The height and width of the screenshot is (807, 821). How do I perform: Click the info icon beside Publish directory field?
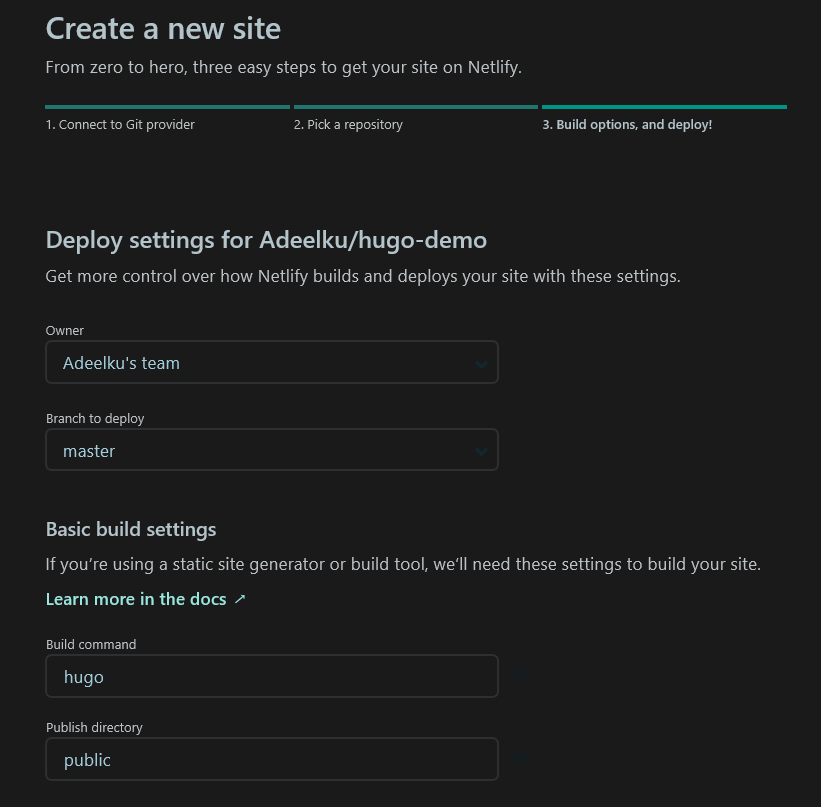click(520, 758)
